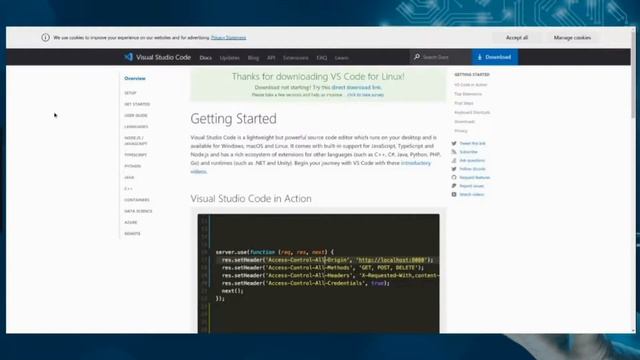Click the comment icon beside Report issues
The height and width of the screenshot is (360, 640).
[454, 186]
